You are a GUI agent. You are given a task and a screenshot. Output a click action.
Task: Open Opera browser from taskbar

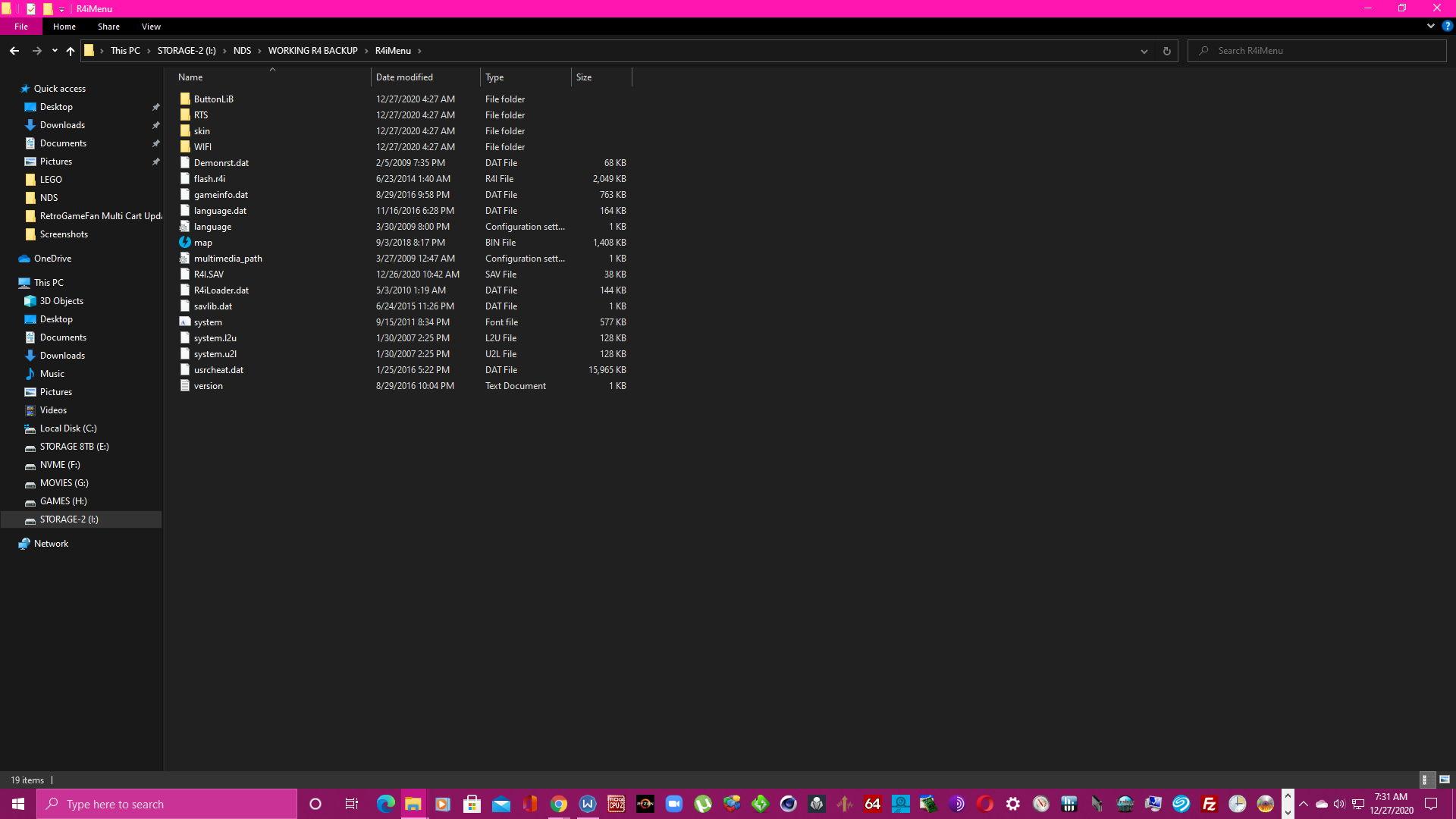click(x=985, y=804)
